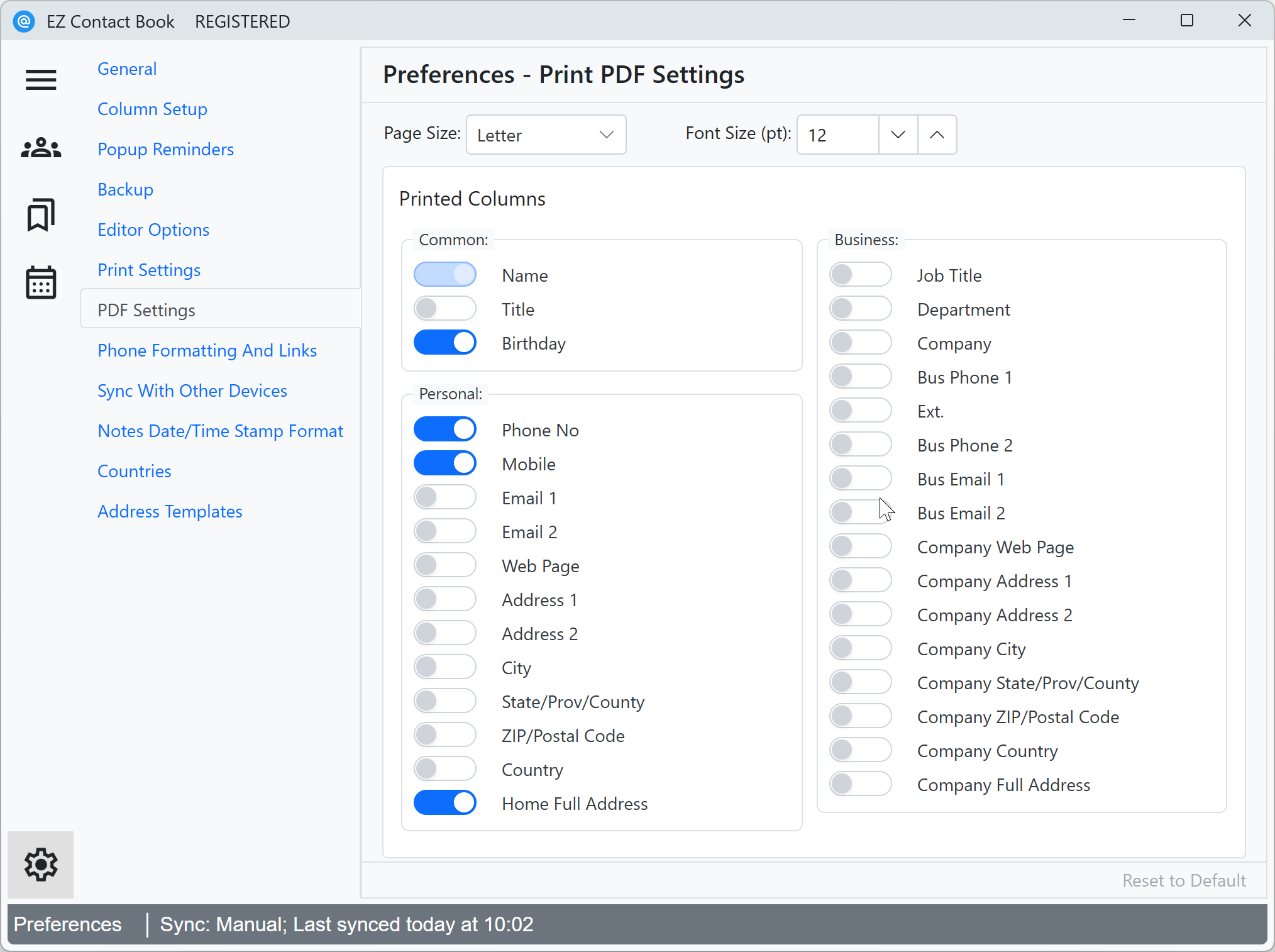Enable the Title column toggle
This screenshot has width=1275, height=952.
[x=445, y=308]
